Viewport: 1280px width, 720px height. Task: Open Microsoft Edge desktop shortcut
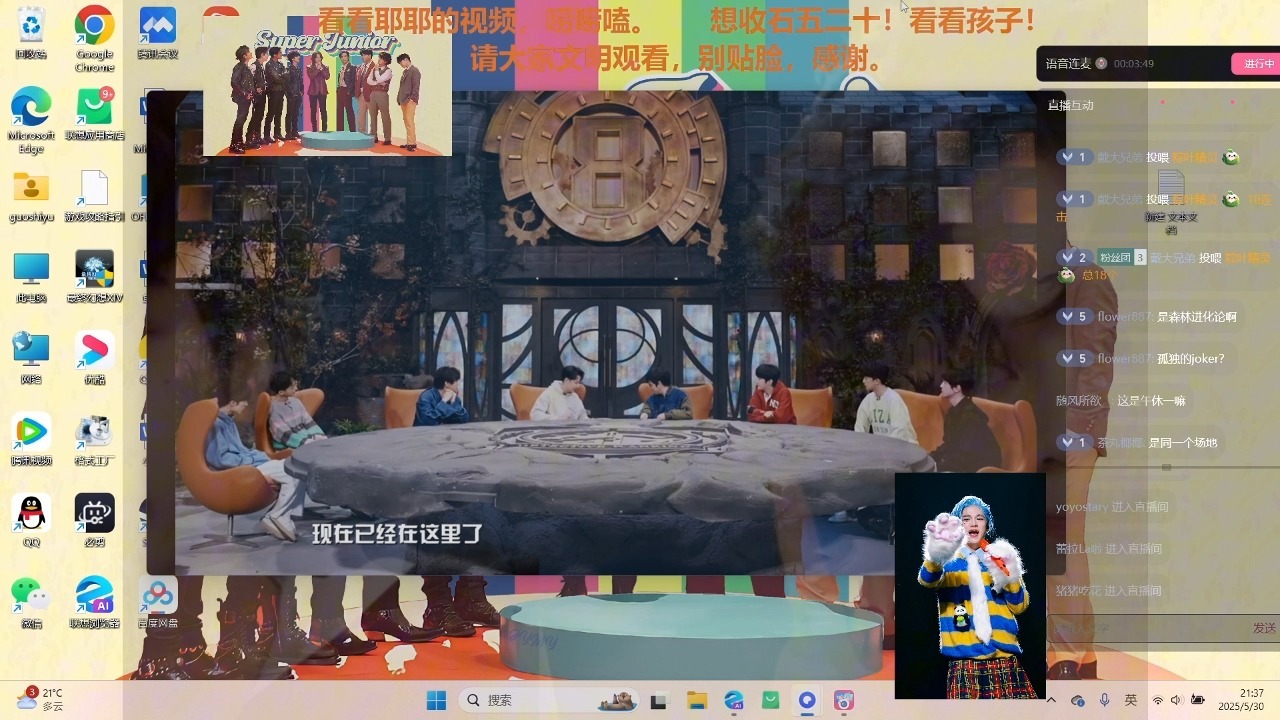point(31,120)
